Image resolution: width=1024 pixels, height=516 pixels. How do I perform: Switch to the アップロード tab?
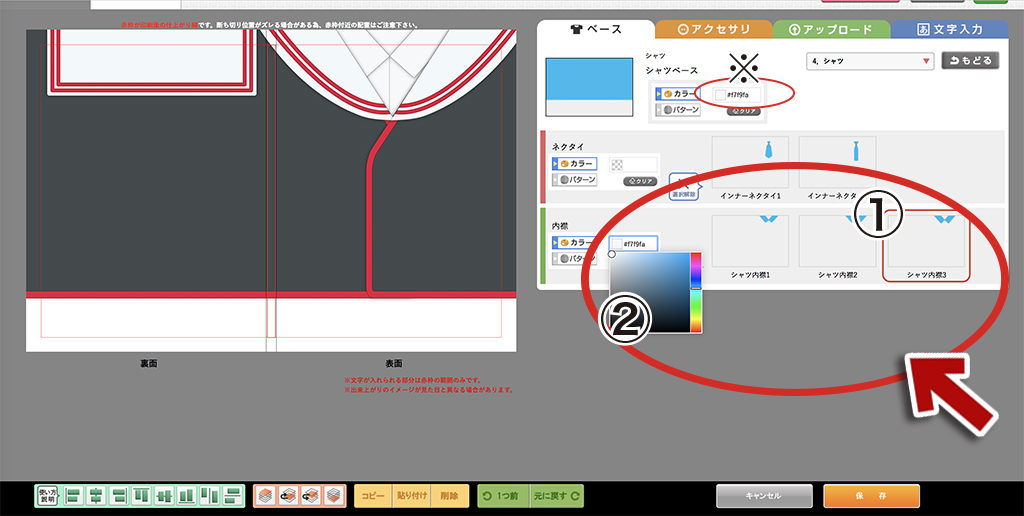[x=831, y=29]
